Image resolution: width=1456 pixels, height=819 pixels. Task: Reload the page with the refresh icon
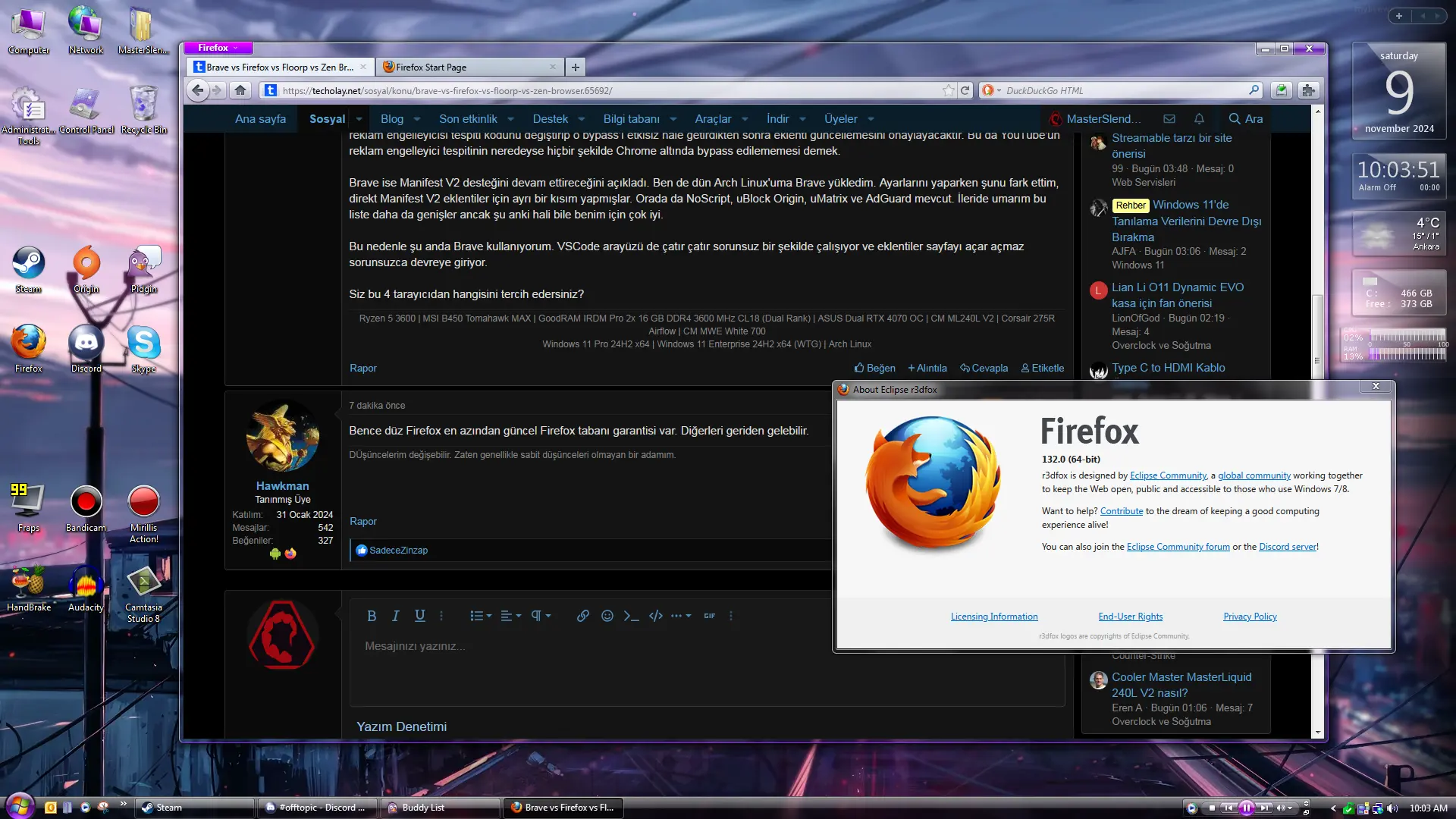(x=965, y=90)
